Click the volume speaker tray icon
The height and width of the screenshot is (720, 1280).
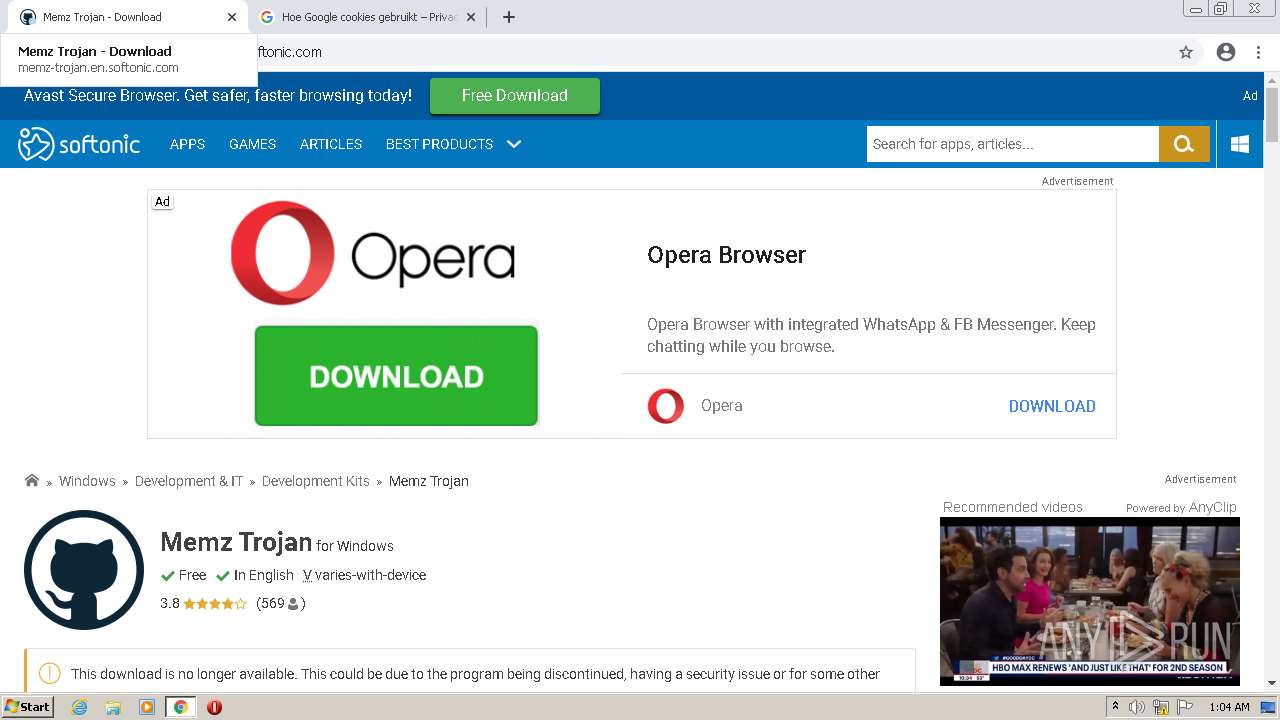pyautogui.click(x=1136, y=707)
